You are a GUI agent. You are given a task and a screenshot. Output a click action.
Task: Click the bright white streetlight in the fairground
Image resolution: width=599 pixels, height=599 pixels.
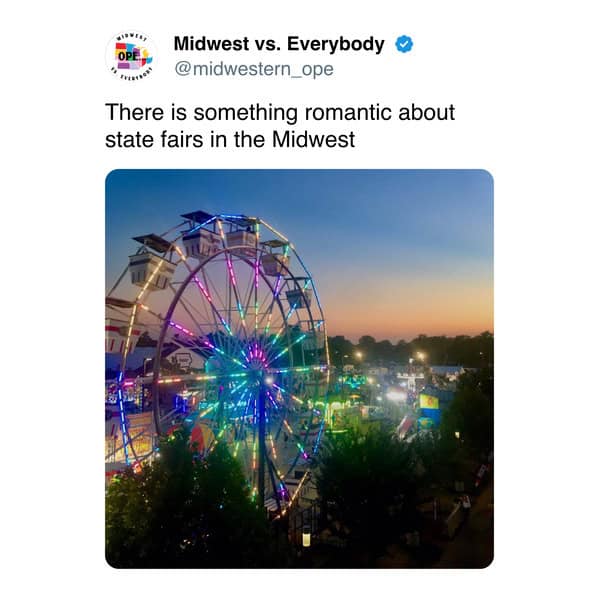point(396,396)
